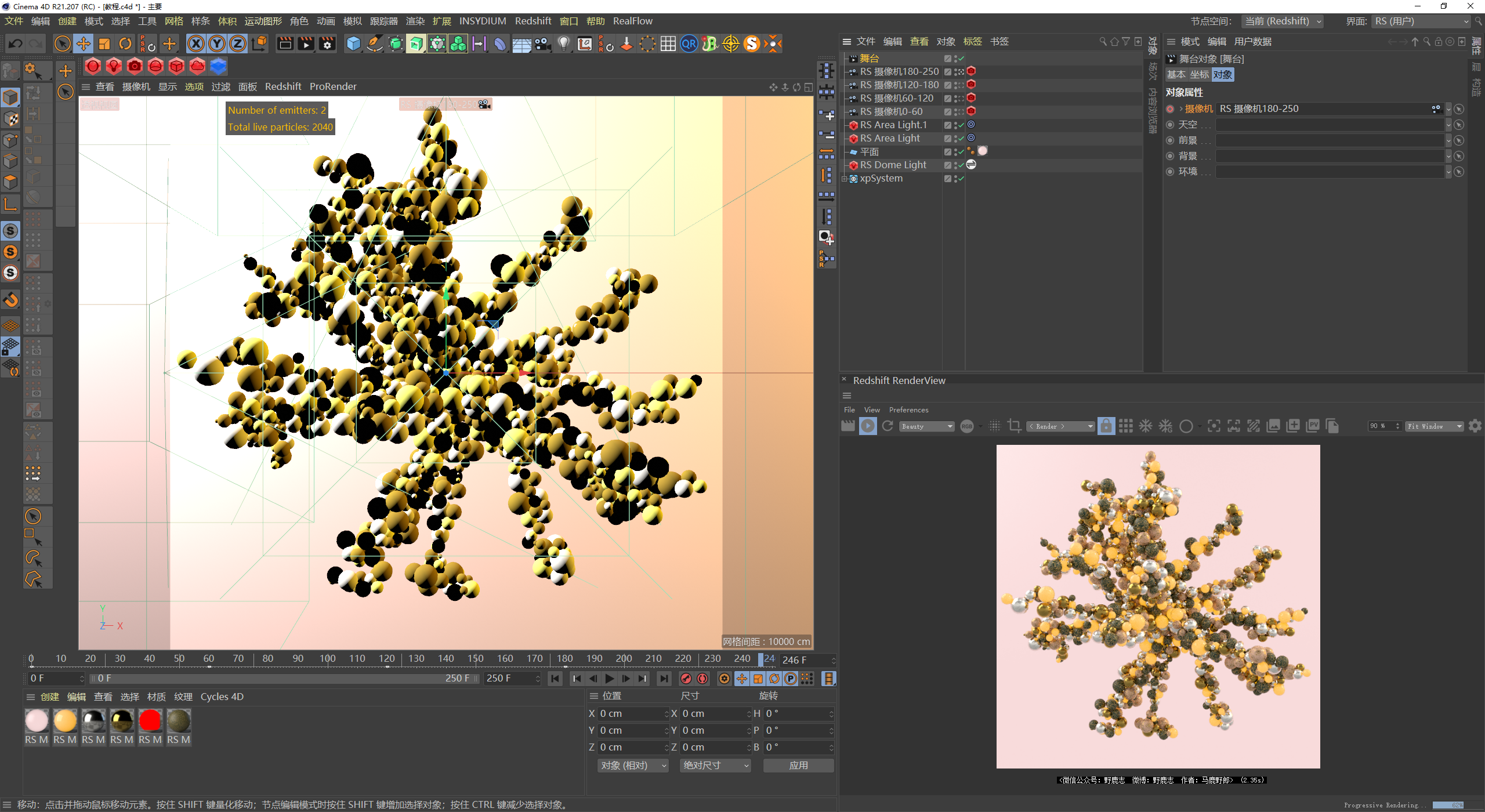Click crop region icon in RenderView
The height and width of the screenshot is (812, 1485).
tap(1015, 426)
